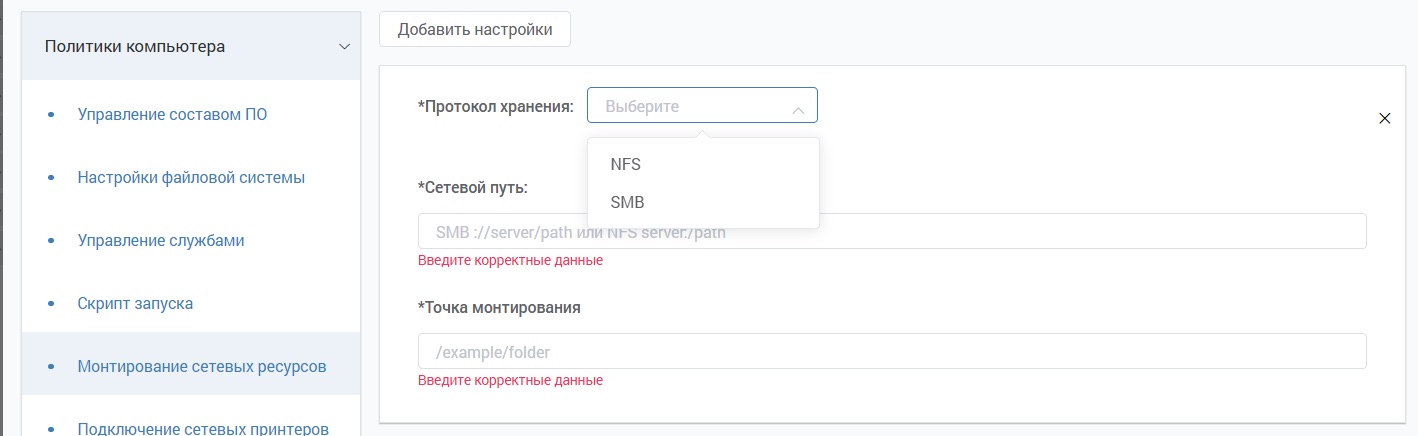Select Управление службами in sidebar
Viewport: 1418px width, 436px height.
161,240
